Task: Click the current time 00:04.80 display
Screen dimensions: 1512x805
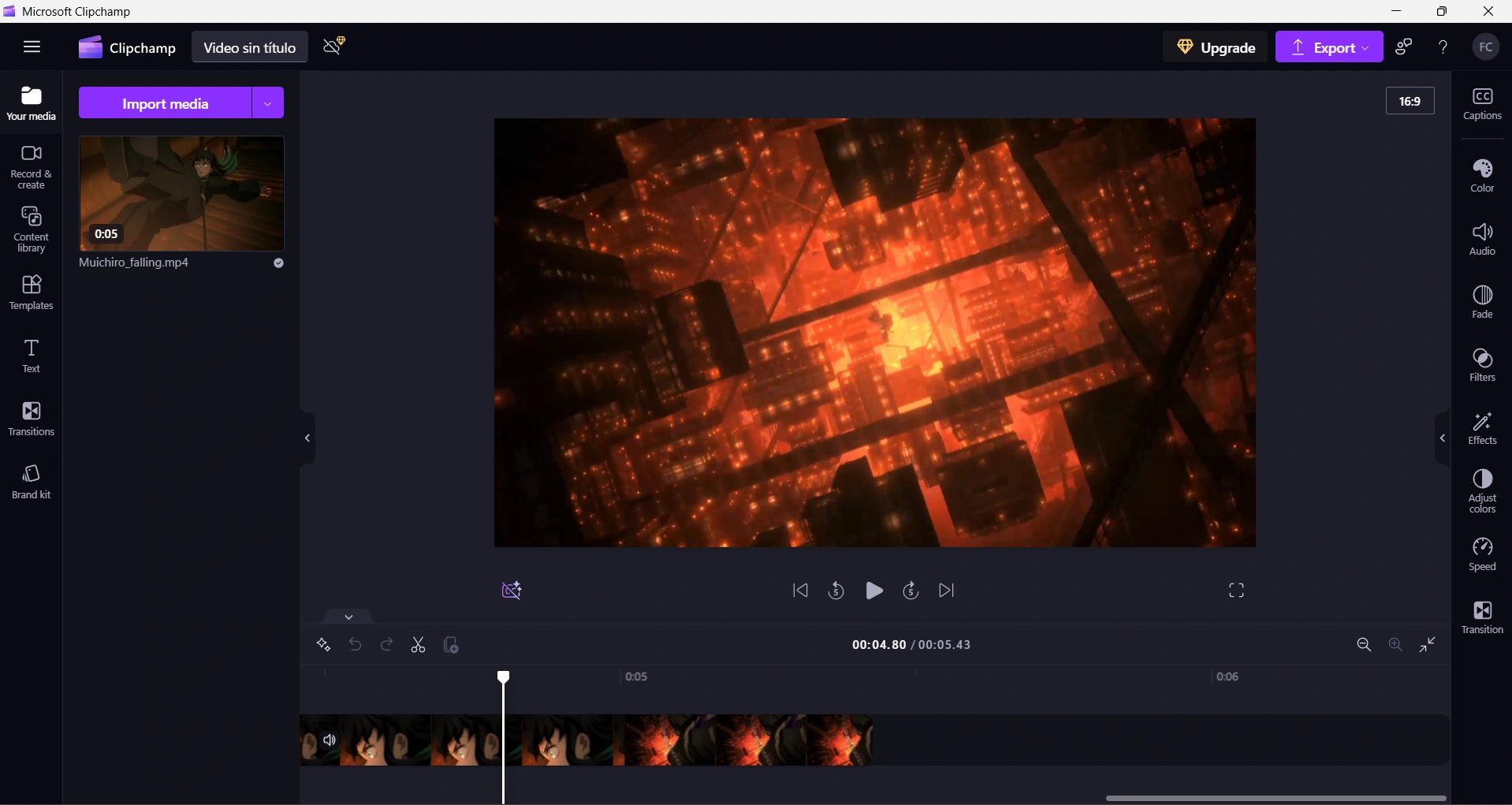Action: (879, 645)
